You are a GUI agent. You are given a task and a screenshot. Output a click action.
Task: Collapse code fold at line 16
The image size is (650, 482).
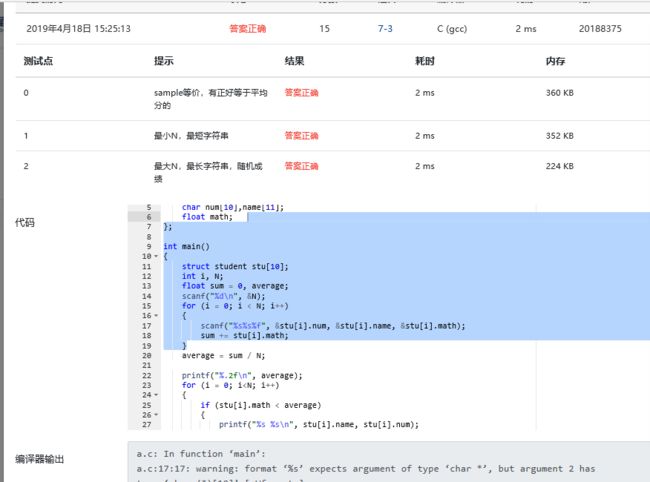[156, 315]
